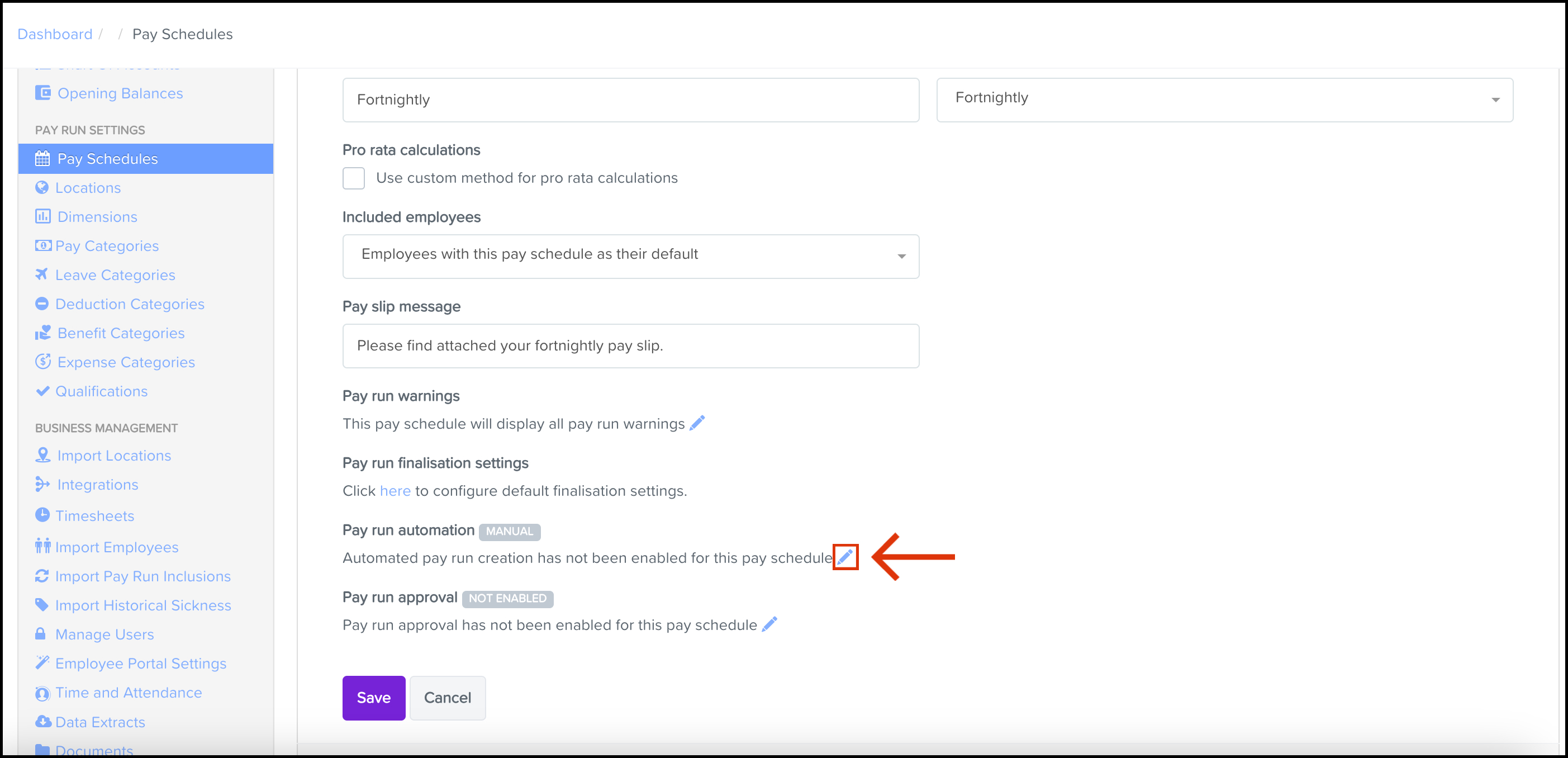
Task: Follow the 'here' finalisation settings link
Action: tap(395, 491)
